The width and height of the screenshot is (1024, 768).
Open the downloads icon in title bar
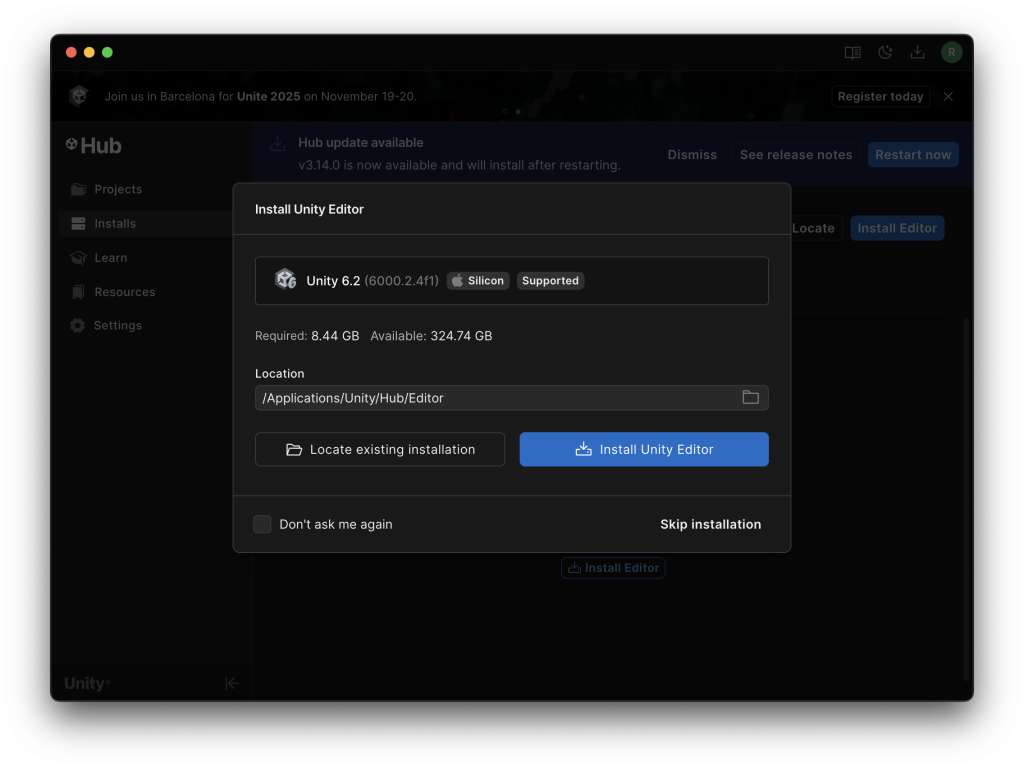coord(918,52)
